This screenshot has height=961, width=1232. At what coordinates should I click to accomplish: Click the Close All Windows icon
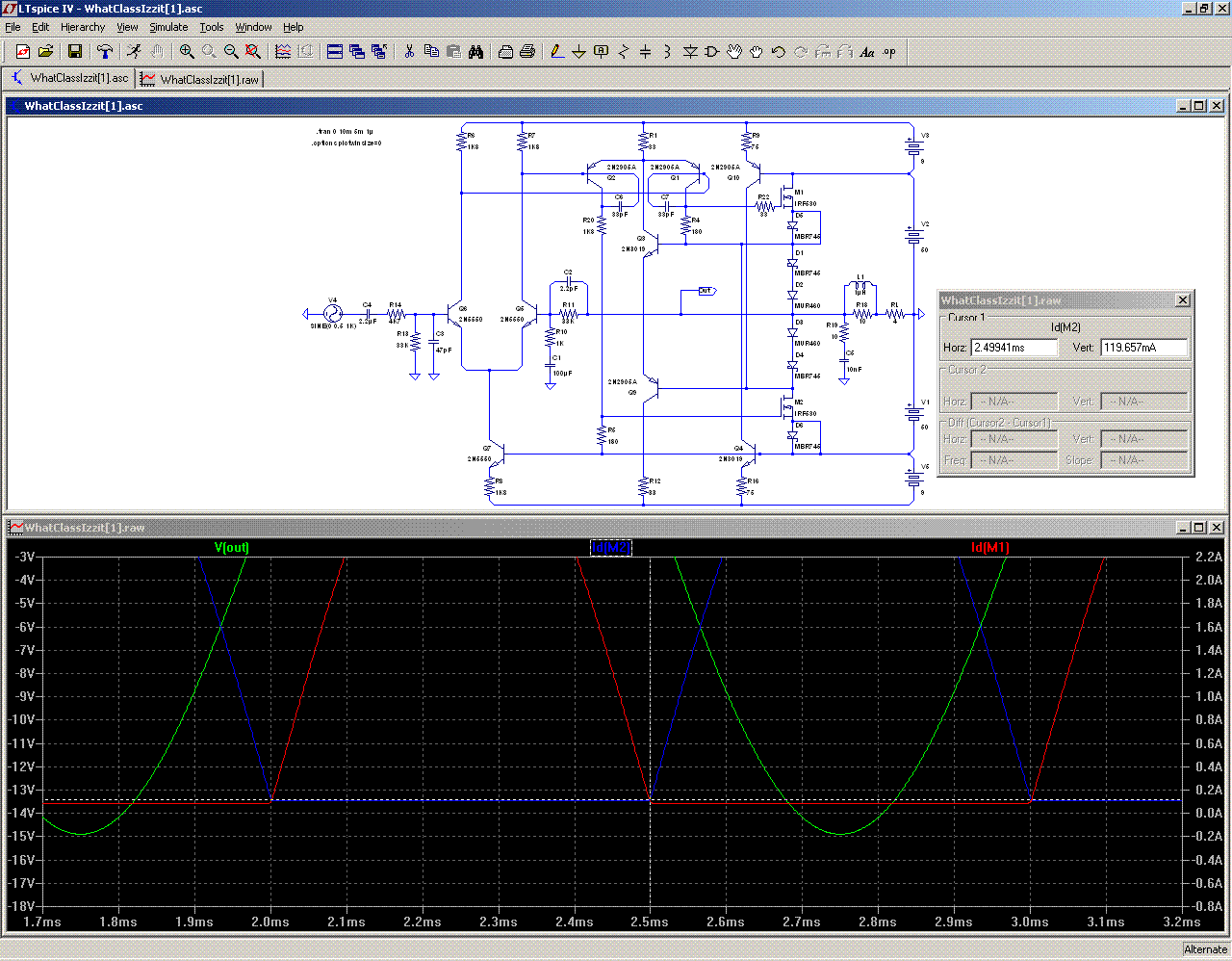[x=379, y=52]
